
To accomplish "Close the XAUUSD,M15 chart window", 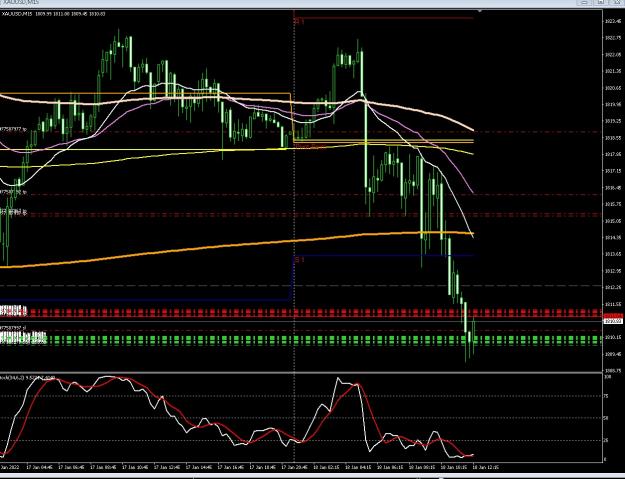I will click(x=616, y=2).
